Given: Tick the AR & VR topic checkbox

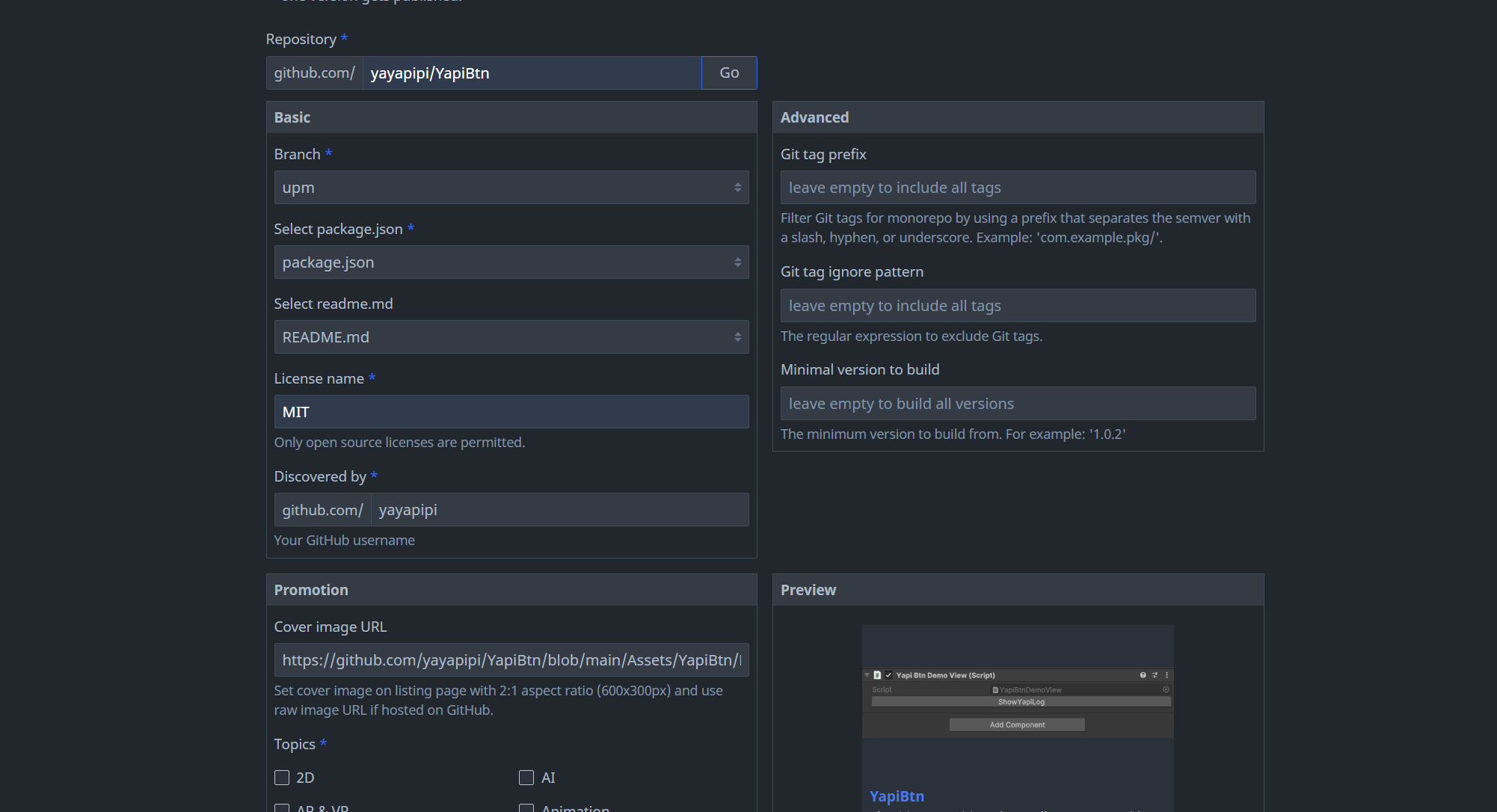Looking at the screenshot, I should pos(282,808).
